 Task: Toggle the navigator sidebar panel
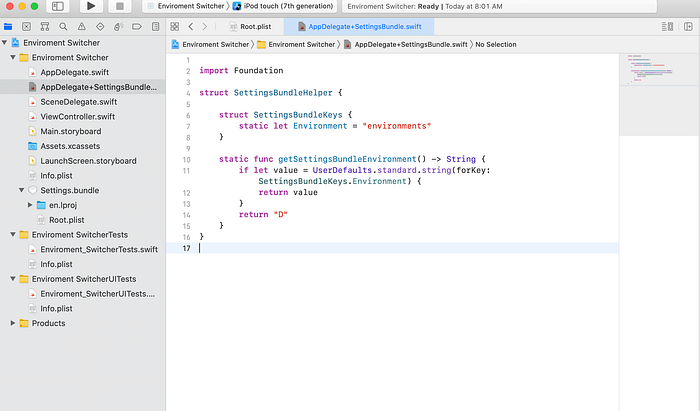point(58,6)
